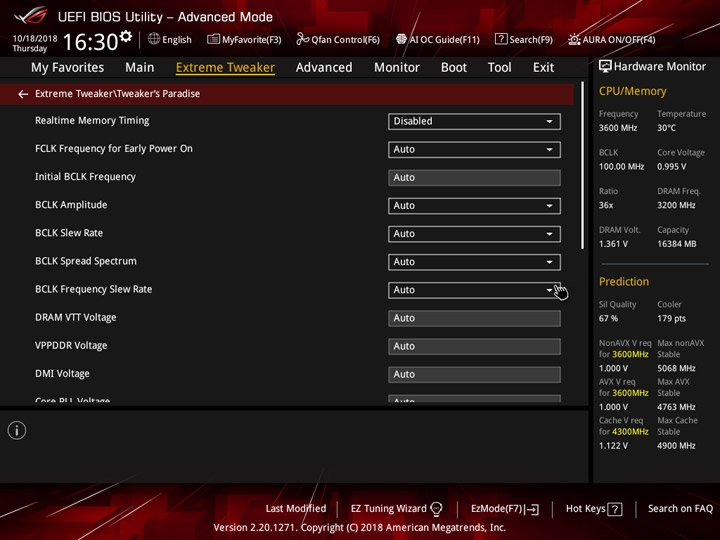Click the DRAM Freq. 3200 MHz value

tap(676, 205)
